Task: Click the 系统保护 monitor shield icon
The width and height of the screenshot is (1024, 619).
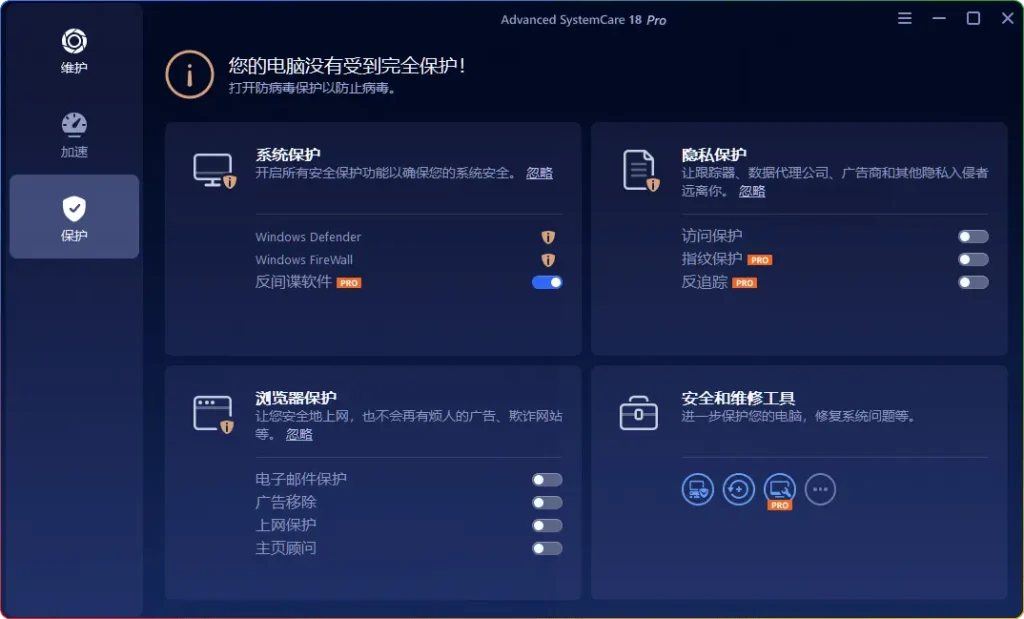Action: [x=212, y=171]
